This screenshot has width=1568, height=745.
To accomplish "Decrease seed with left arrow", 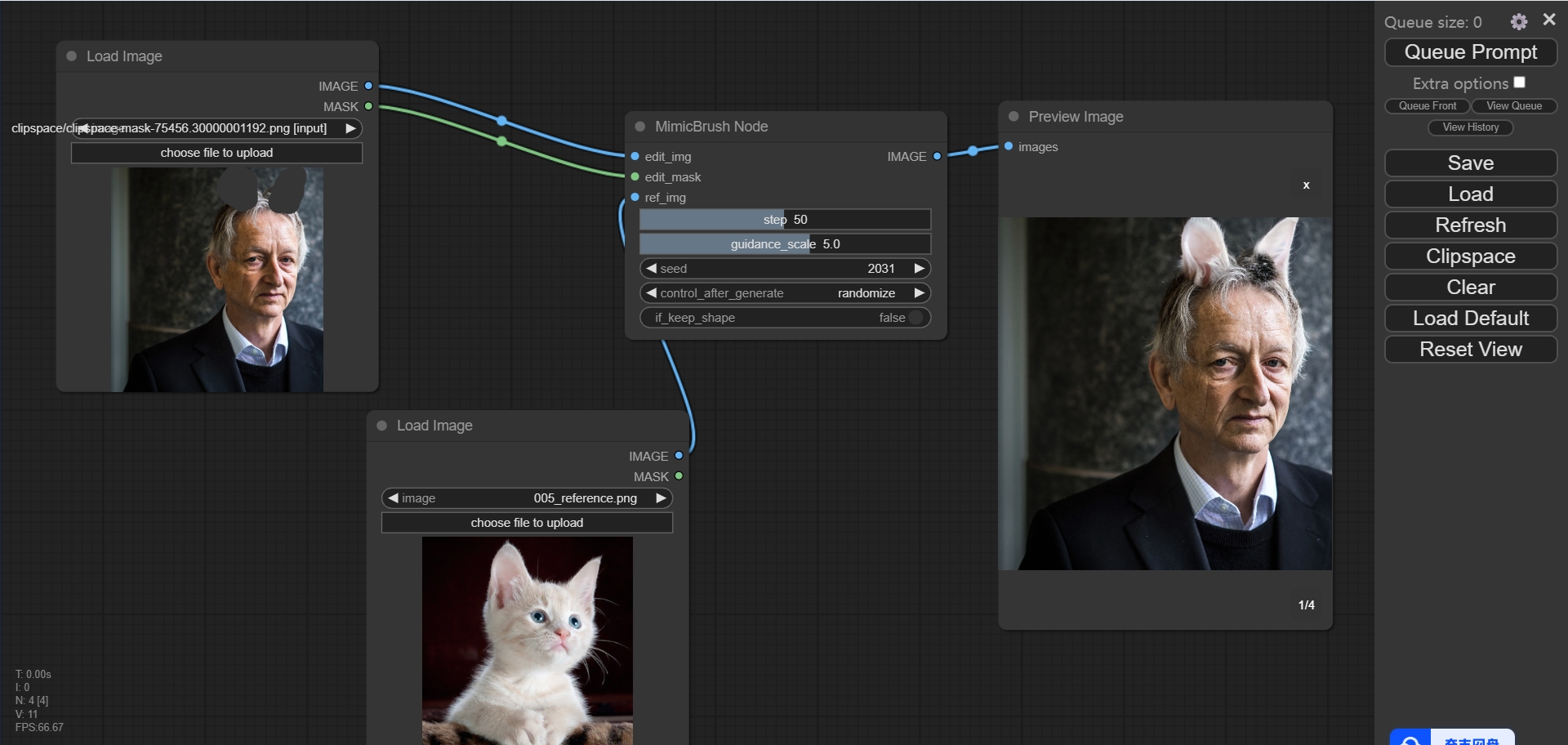I will pos(651,269).
